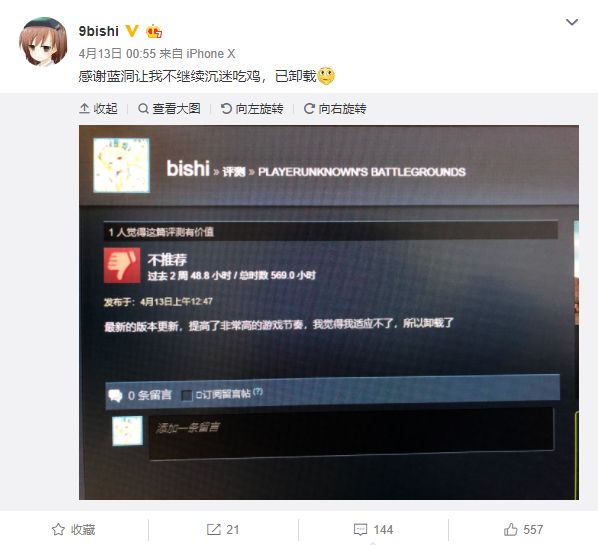Click the expanded Steam review photo
The height and width of the screenshot is (545, 598).
pyautogui.click(x=329, y=312)
